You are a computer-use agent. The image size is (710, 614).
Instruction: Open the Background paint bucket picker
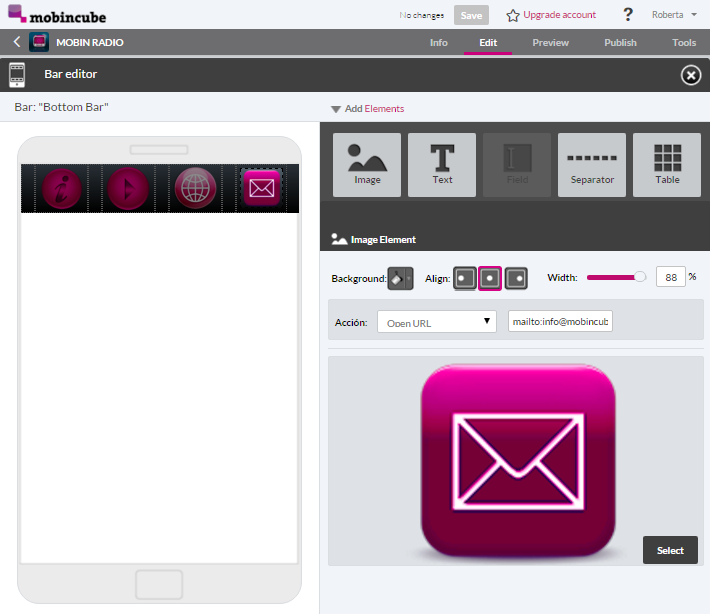point(400,278)
